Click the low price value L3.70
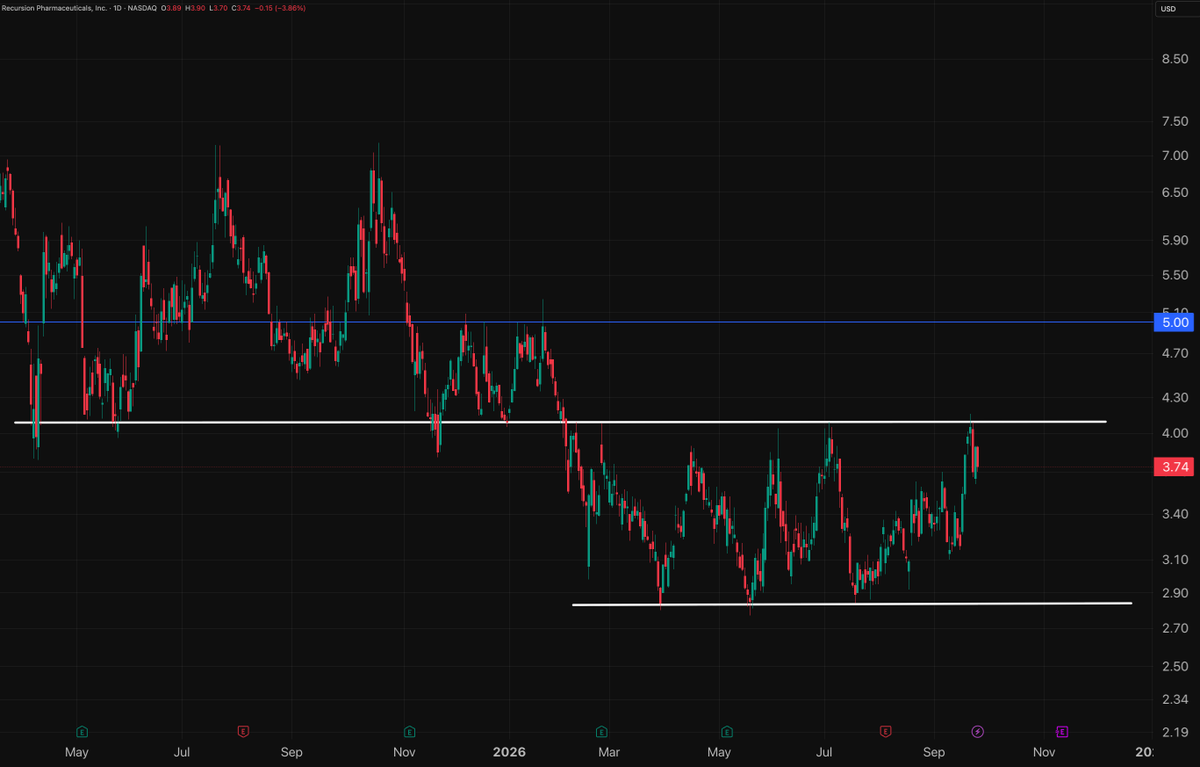Image resolution: width=1200 pixels, height=767 pixels. (x=219, y=8)
